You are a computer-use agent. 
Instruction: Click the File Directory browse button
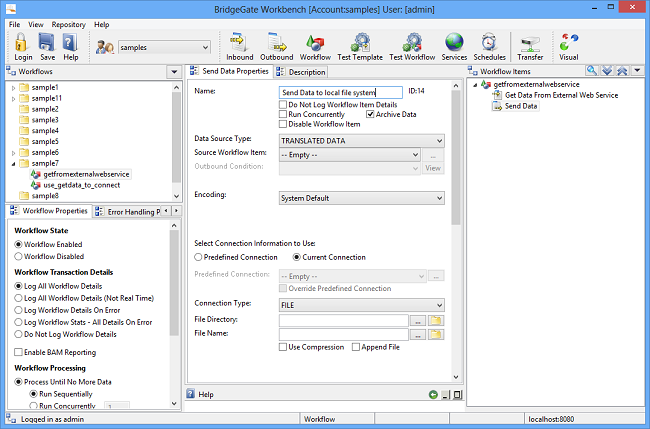(x=417, y=320)
